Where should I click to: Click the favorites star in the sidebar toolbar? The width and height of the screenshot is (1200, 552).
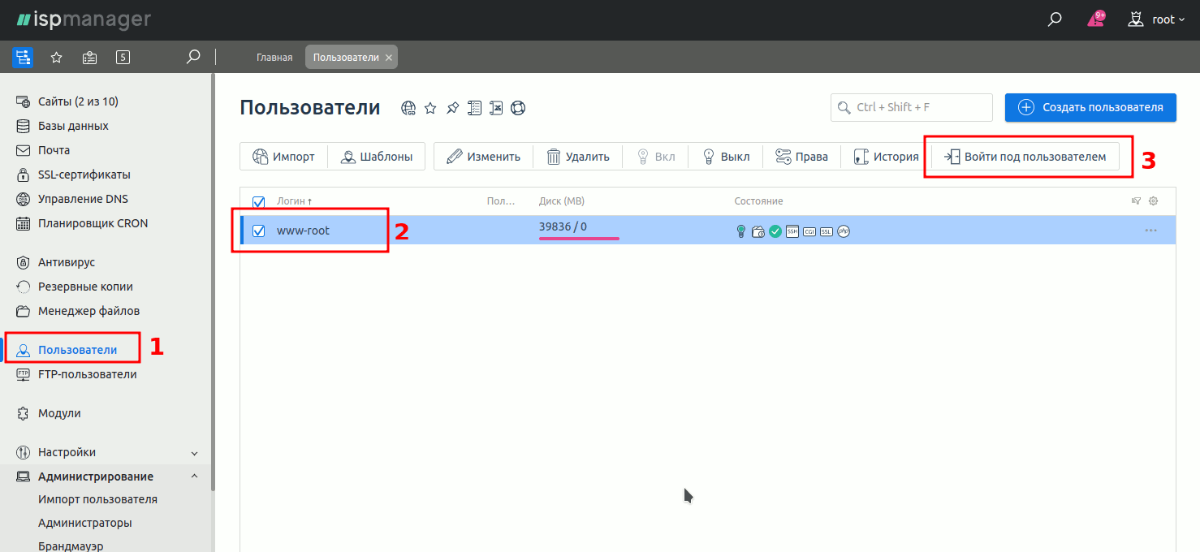[x=57, y=57]
